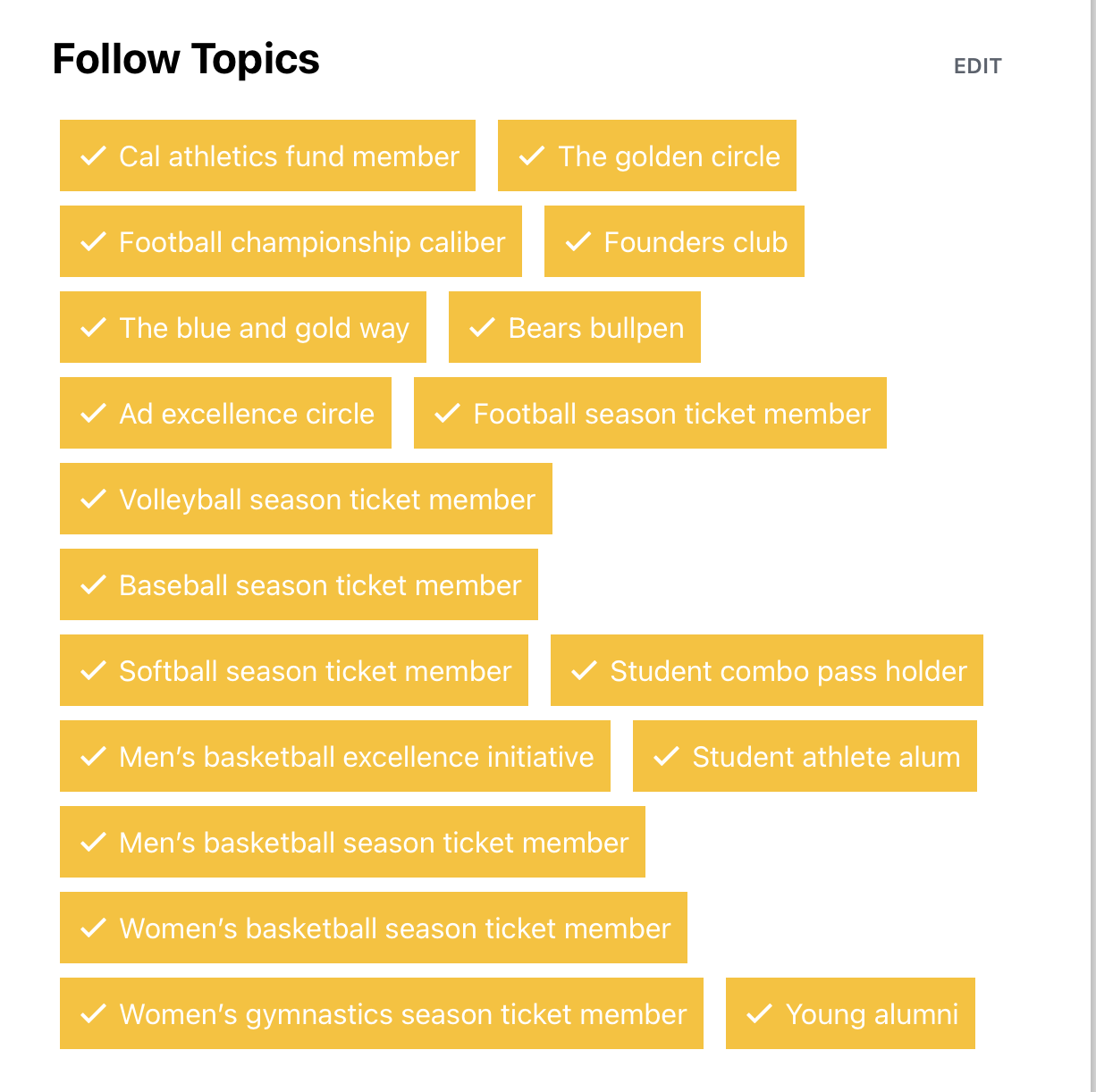Click Women's gymnastics season ticket member chip
Screen dimensions: 1096x1092
(382, 1013)
